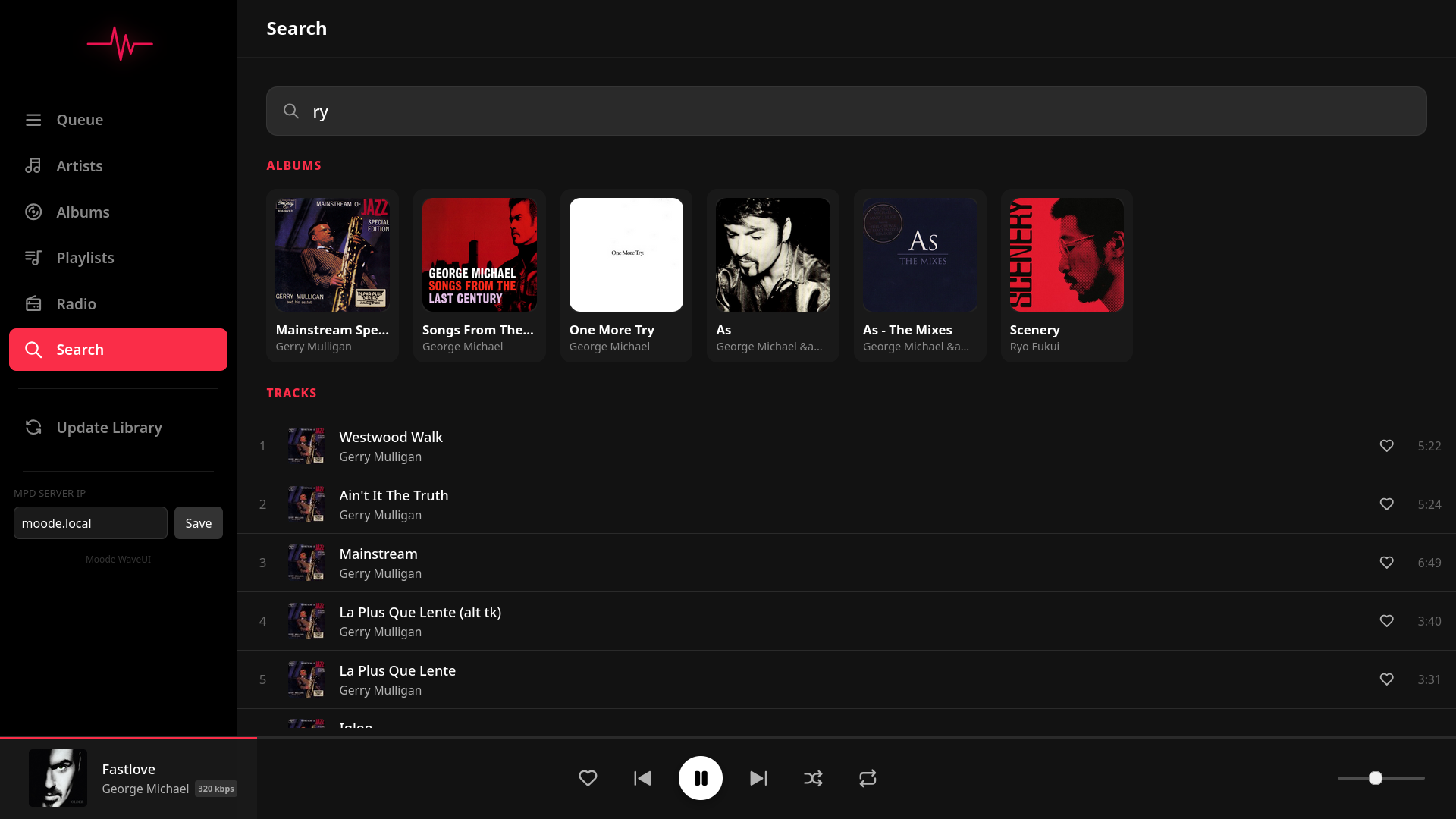Heart the Mainstream track by Gerry Mulligan

(x=1386, y=563)
